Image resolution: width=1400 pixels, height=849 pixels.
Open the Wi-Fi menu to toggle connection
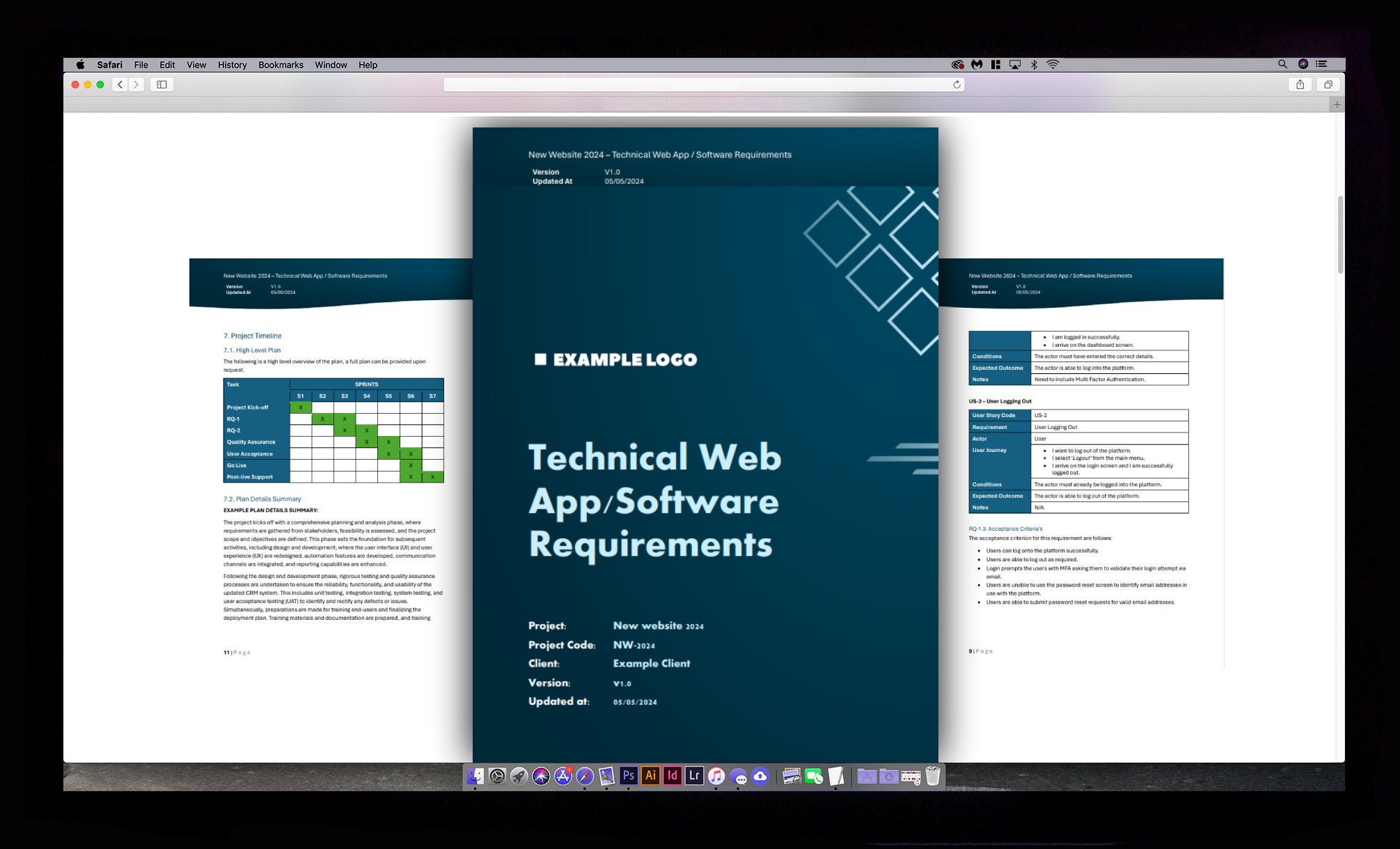[1053, 64]
